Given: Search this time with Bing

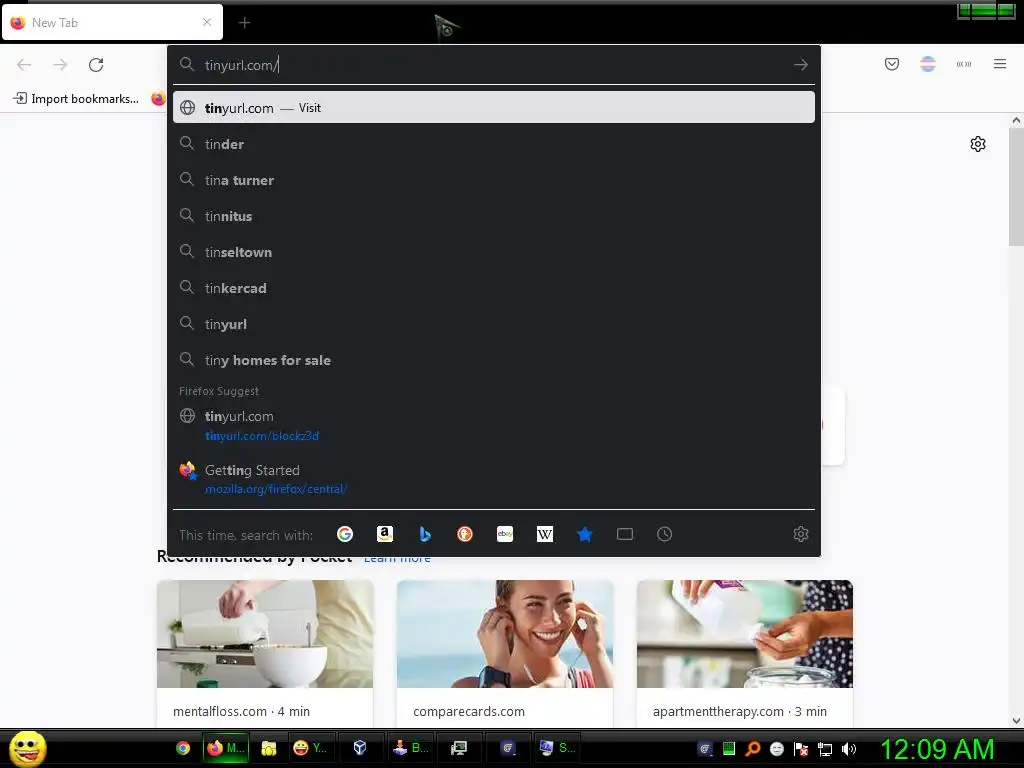Looking at the screenshot, I should [x=425, y=534].
